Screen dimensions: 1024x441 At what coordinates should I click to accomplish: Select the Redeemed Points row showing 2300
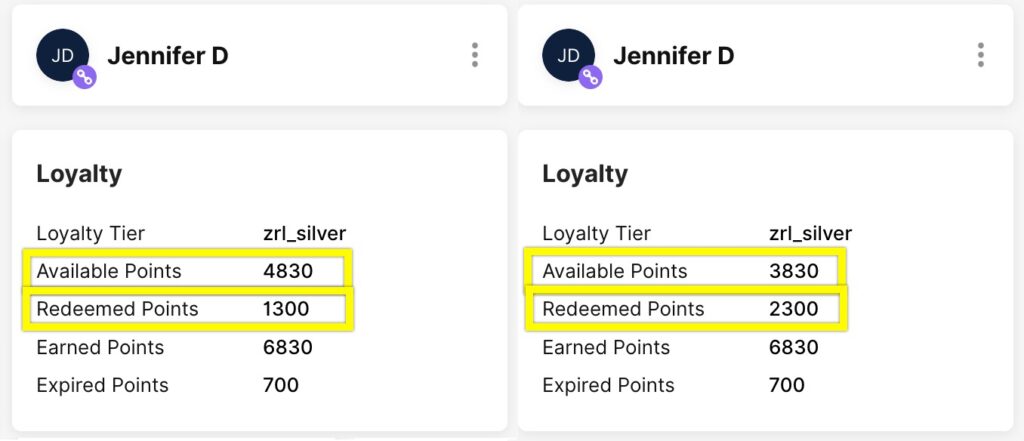point(686,309)
